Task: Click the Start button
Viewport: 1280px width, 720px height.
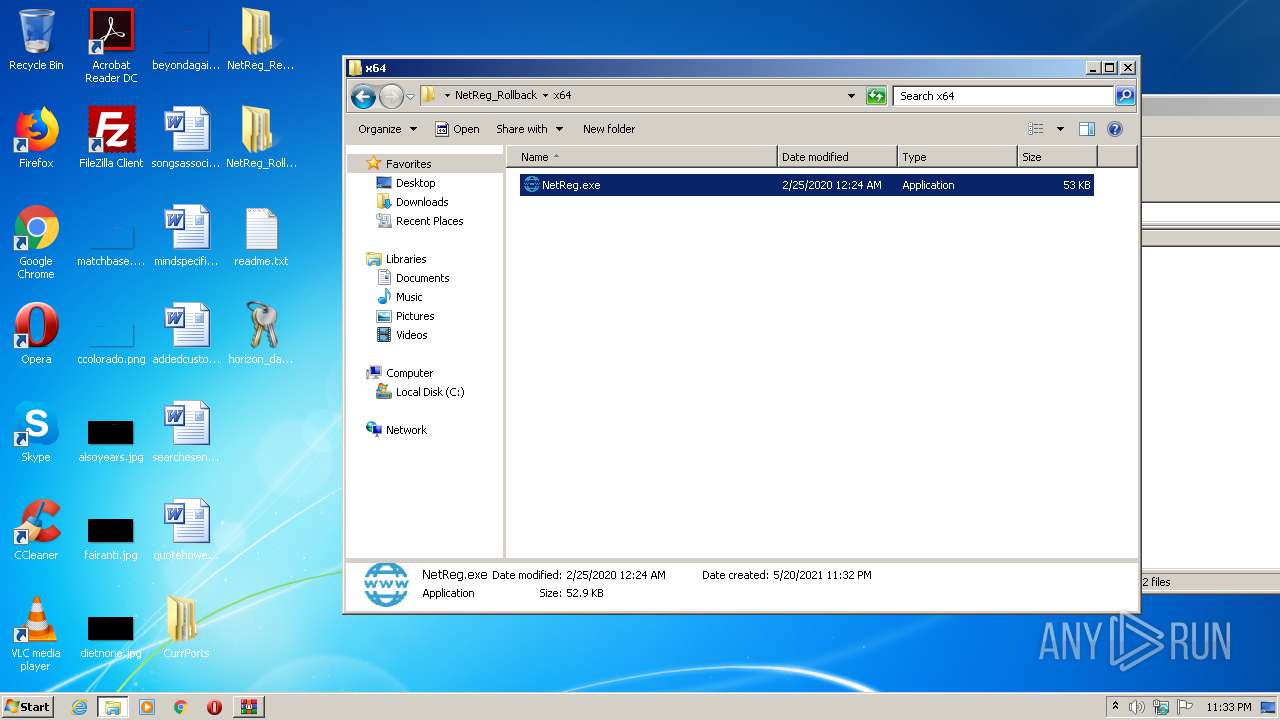Action: tap(28, 707)
